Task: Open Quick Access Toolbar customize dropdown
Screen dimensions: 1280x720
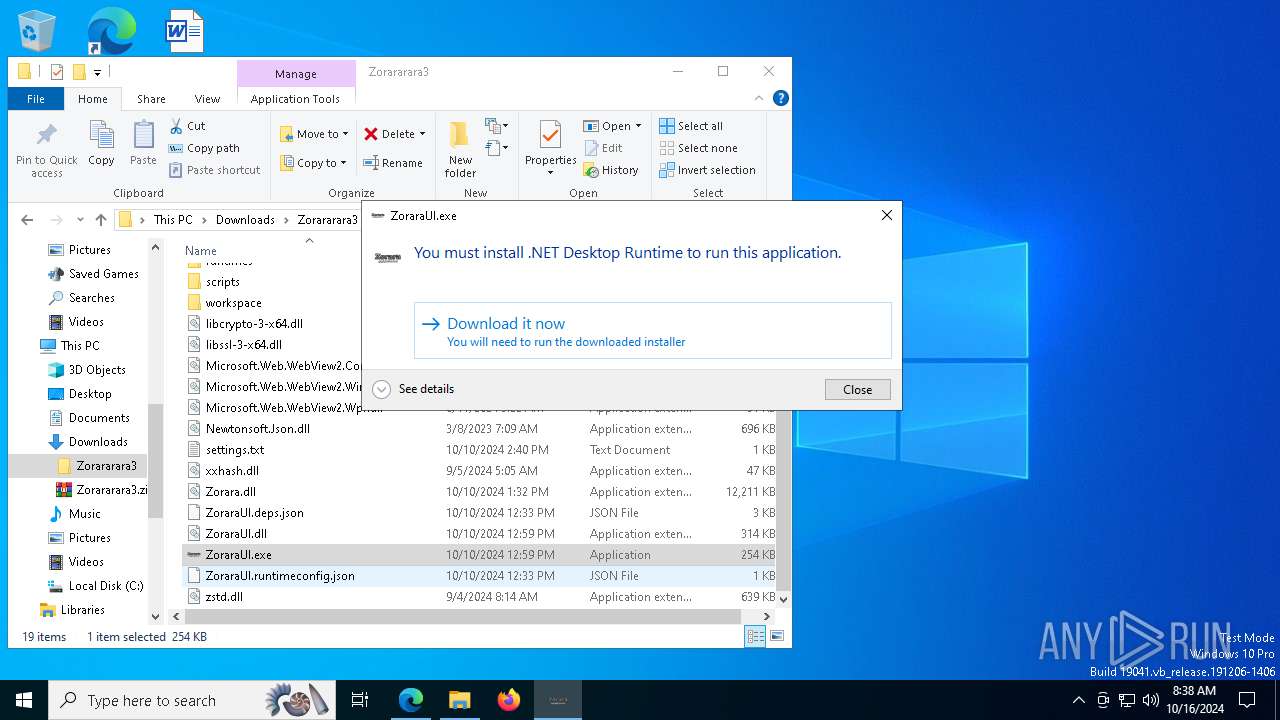Action: pyautogui.click(x=97, y=72)
